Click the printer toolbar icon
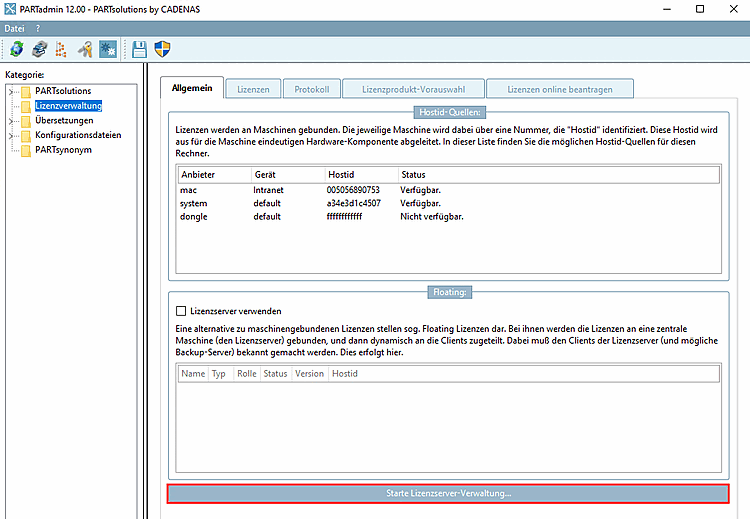The image size is (750, 519). (38, 49)
